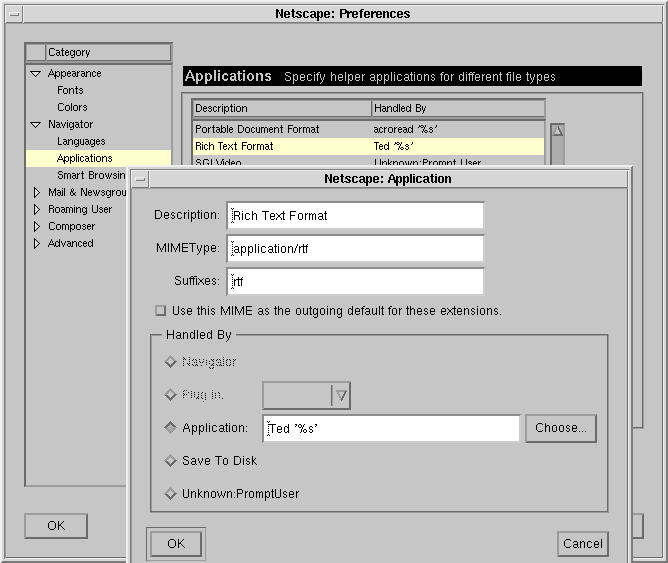Collapse the Navigator category tree
The width and height of the screenshot is (668, 563).
coord(36,125)
